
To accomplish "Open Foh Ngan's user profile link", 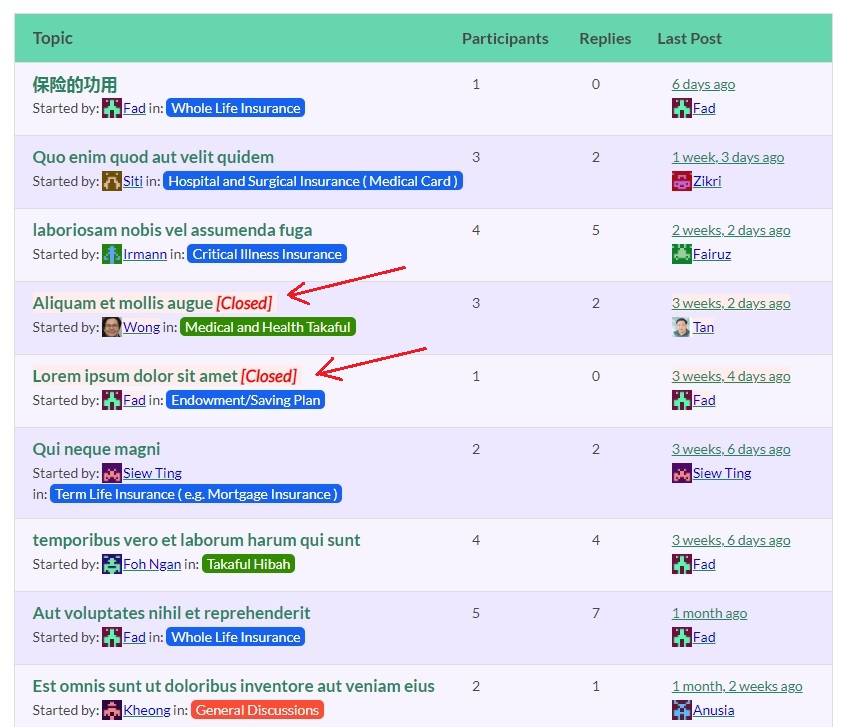I will pyautogui.click(x=152, y=564).
